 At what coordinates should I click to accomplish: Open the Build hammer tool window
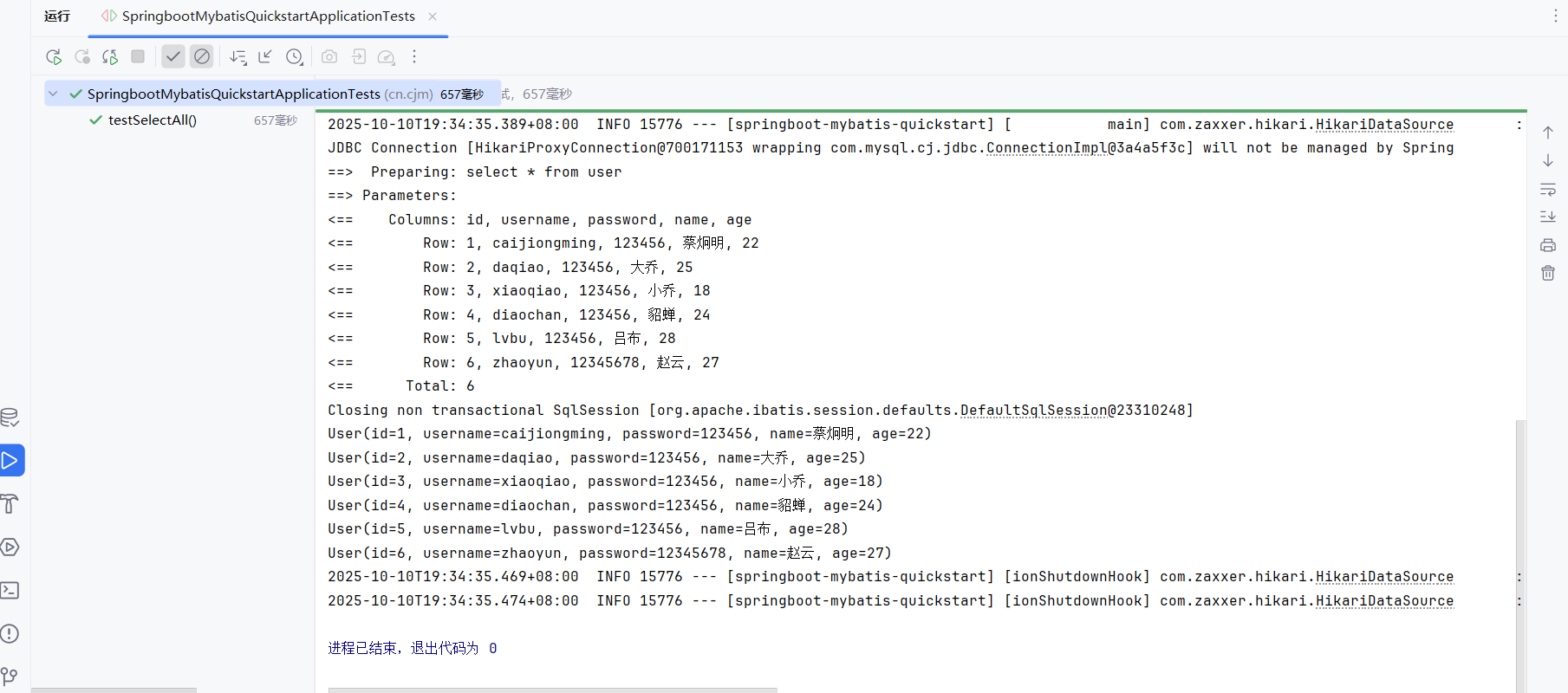click(10, 504)
